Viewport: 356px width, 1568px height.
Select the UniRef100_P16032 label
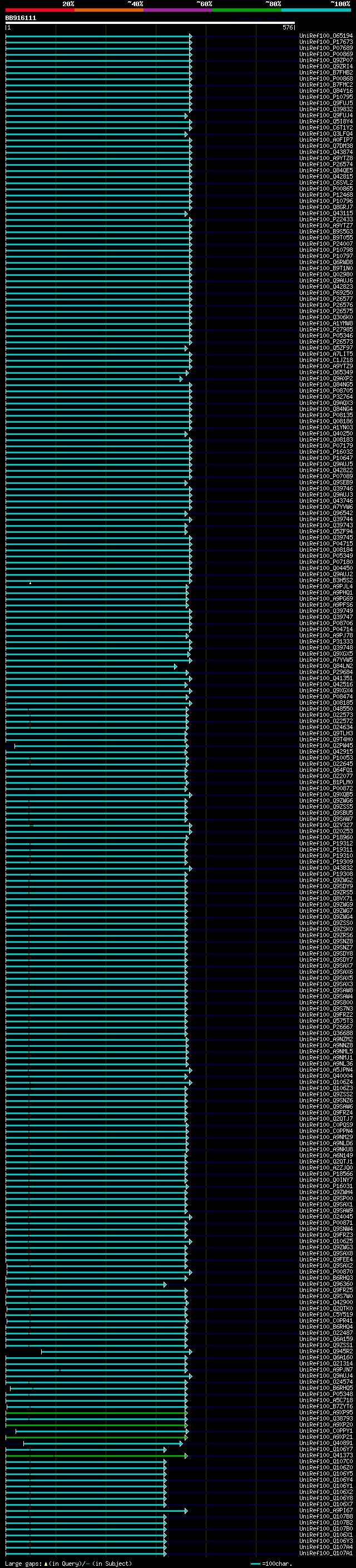click(x=326, y=452)
